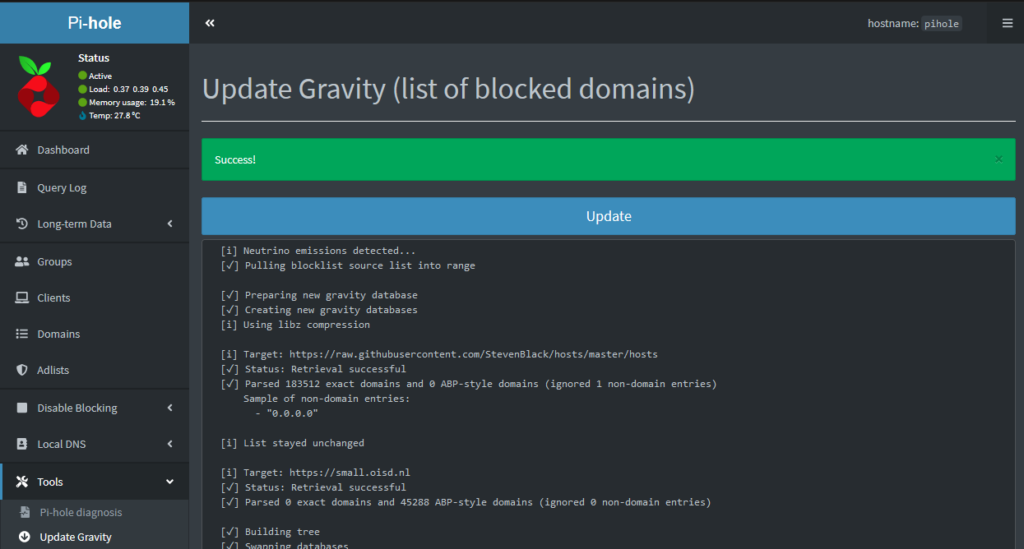Click 'Preparing new gravity database' log line
This screenshot has width=1024, height=549.
[319, 294]
